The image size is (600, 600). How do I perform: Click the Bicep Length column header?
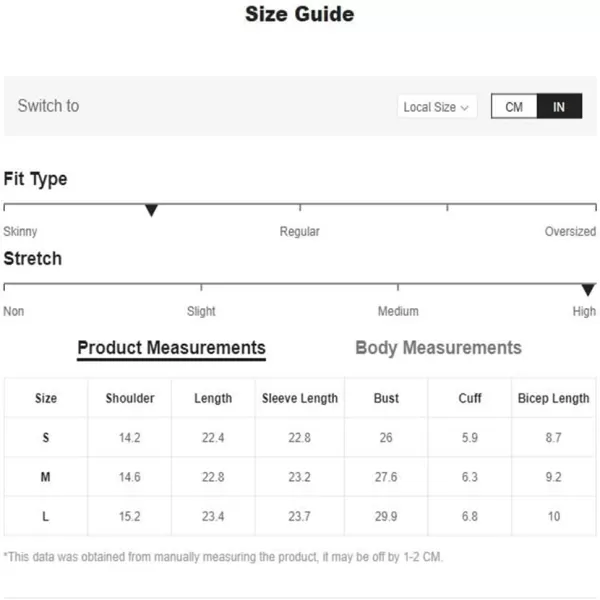click(x=553, y=398)
